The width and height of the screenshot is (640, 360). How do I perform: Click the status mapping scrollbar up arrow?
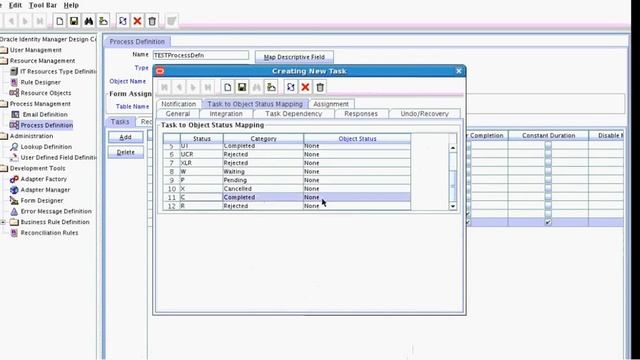click(453, 148)
